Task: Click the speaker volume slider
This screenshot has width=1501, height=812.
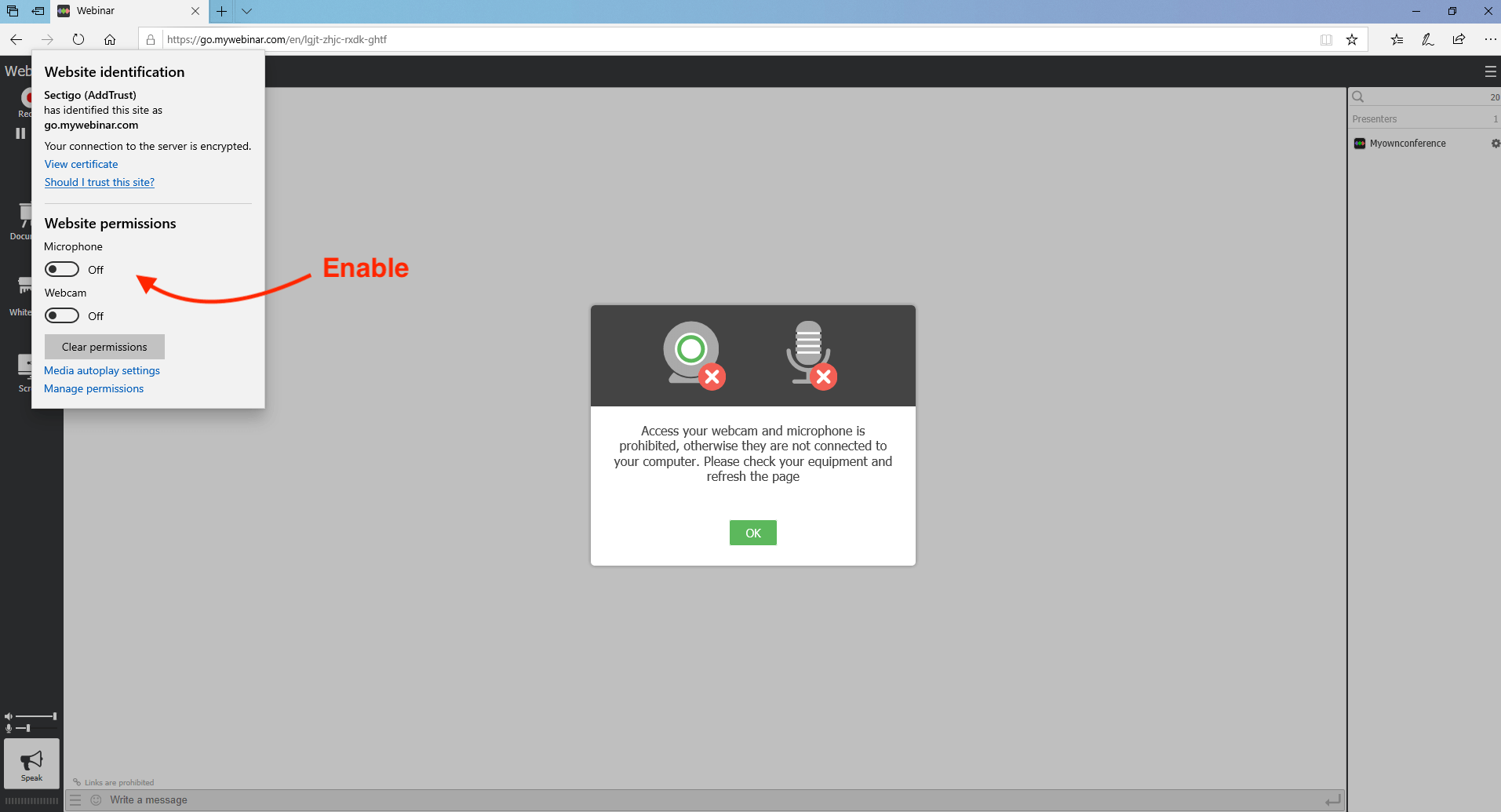Action: pyautogui.click(x=35, y=716)
